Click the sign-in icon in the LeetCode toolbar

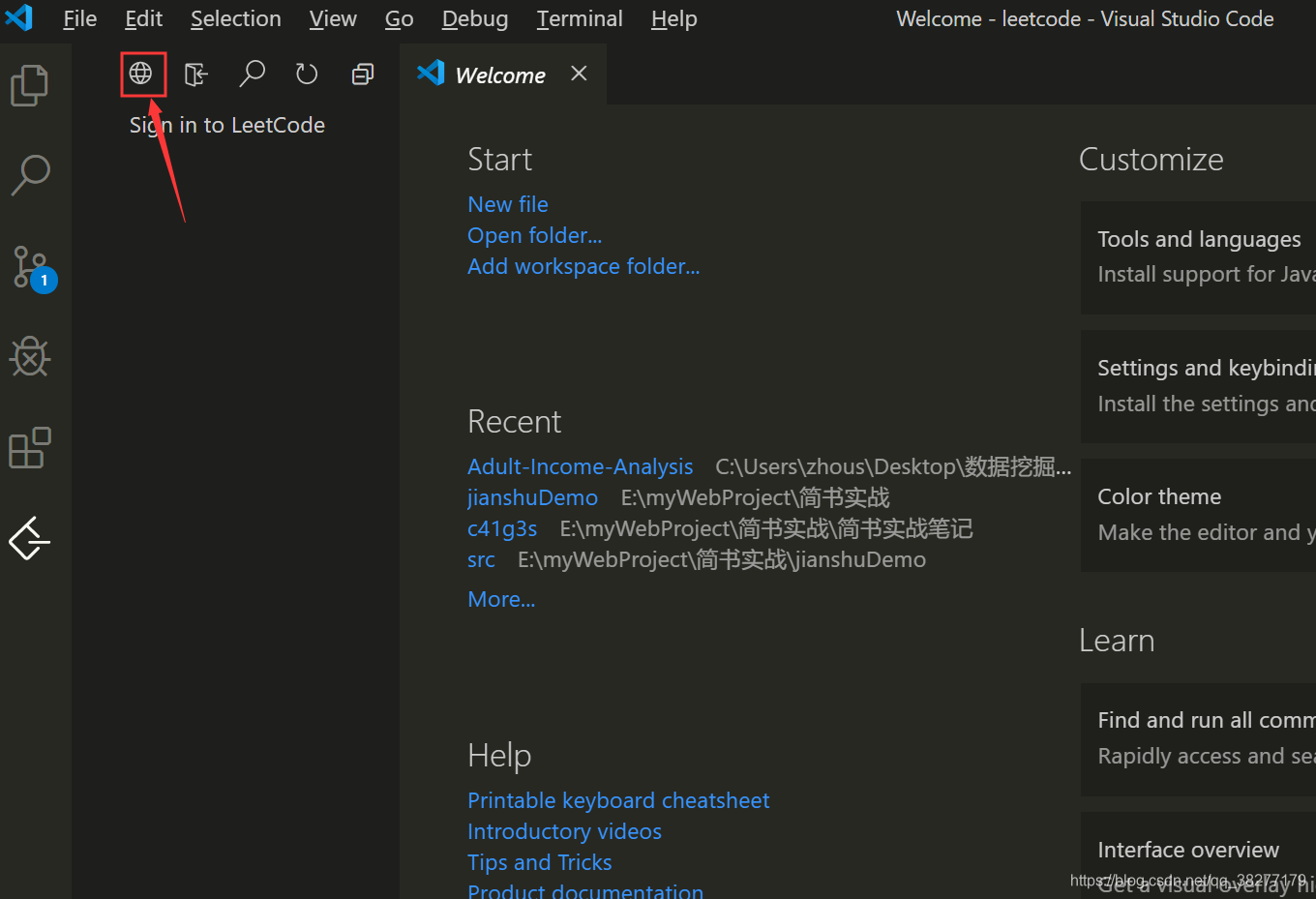tap(196, 73)
